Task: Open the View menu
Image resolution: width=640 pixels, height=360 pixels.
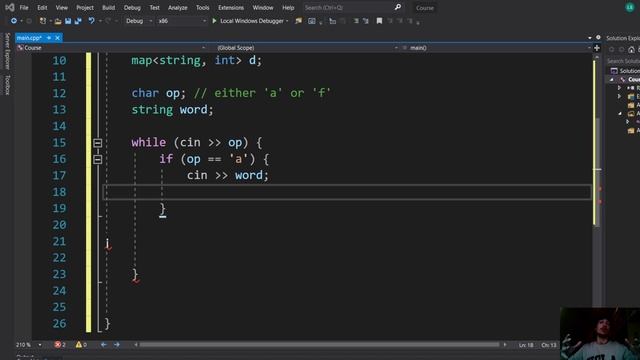Action: 62,7
